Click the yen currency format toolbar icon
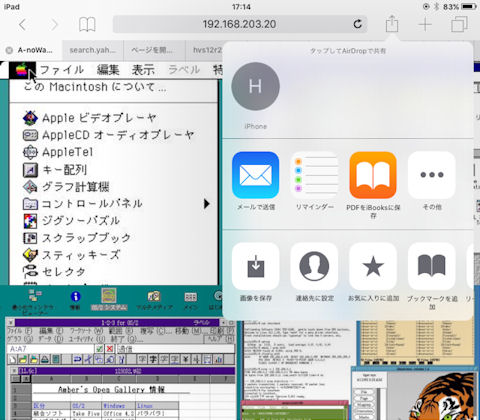 pos(185,359)
